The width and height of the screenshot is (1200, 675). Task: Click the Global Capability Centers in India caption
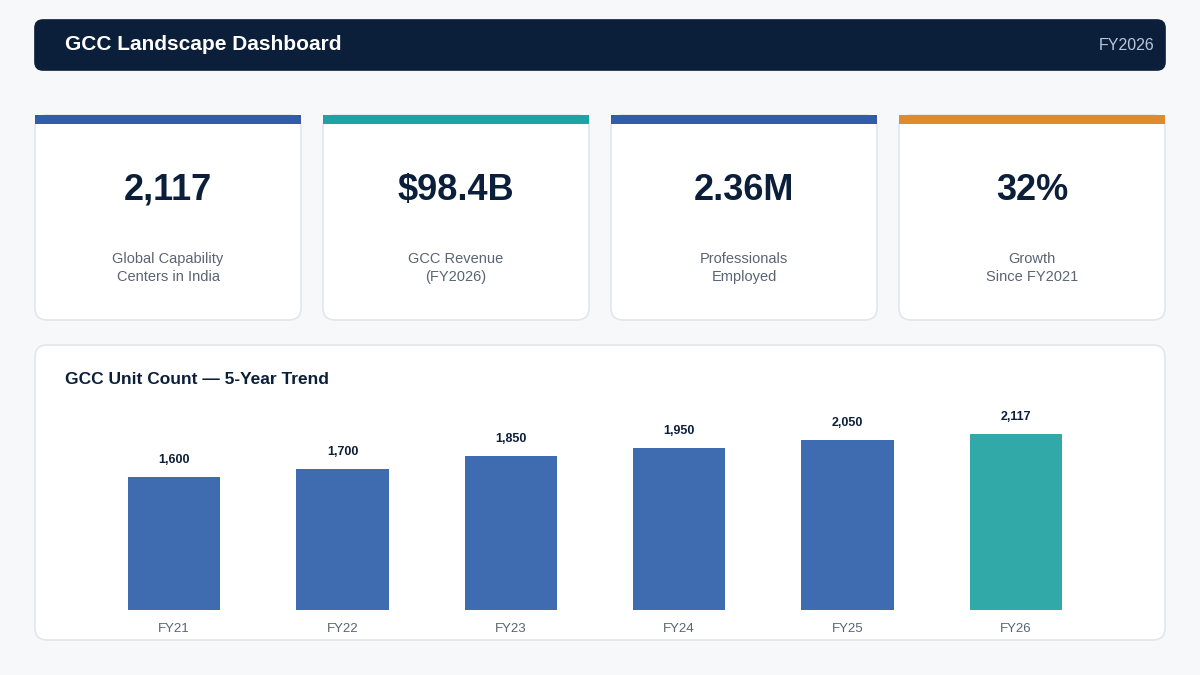pos(168,267)
